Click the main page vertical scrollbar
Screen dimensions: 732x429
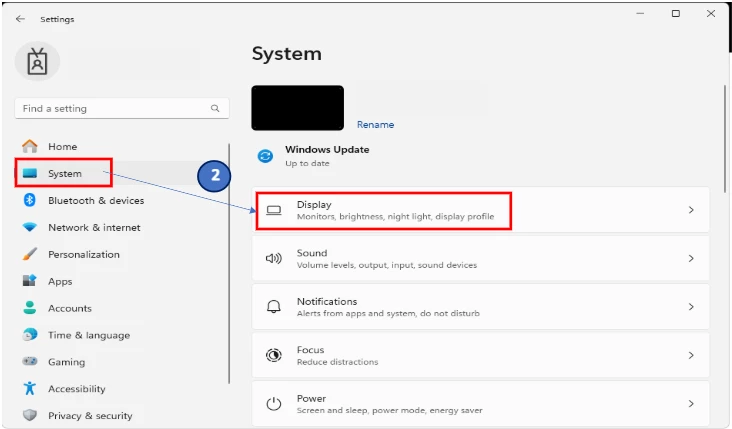(725, 138)
